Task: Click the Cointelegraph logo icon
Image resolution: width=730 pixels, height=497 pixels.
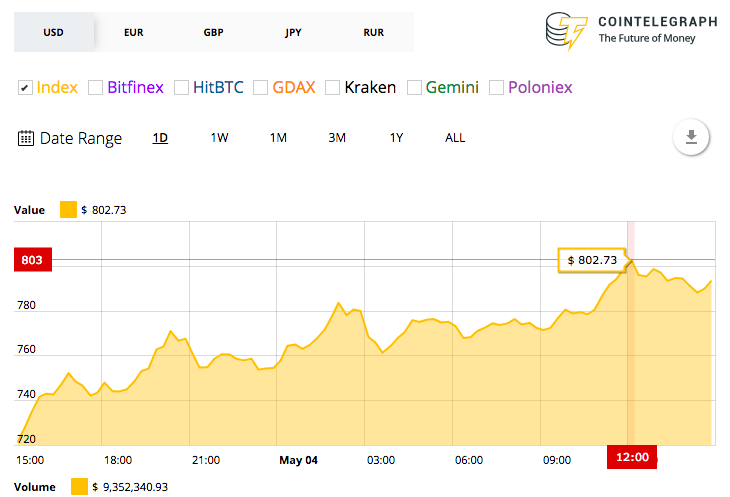Action: coord(565,31)
